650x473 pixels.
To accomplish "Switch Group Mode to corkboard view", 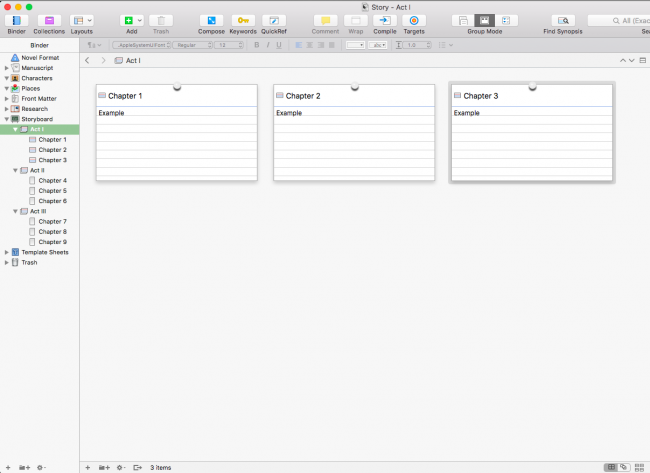I will [x=484, y=20].
